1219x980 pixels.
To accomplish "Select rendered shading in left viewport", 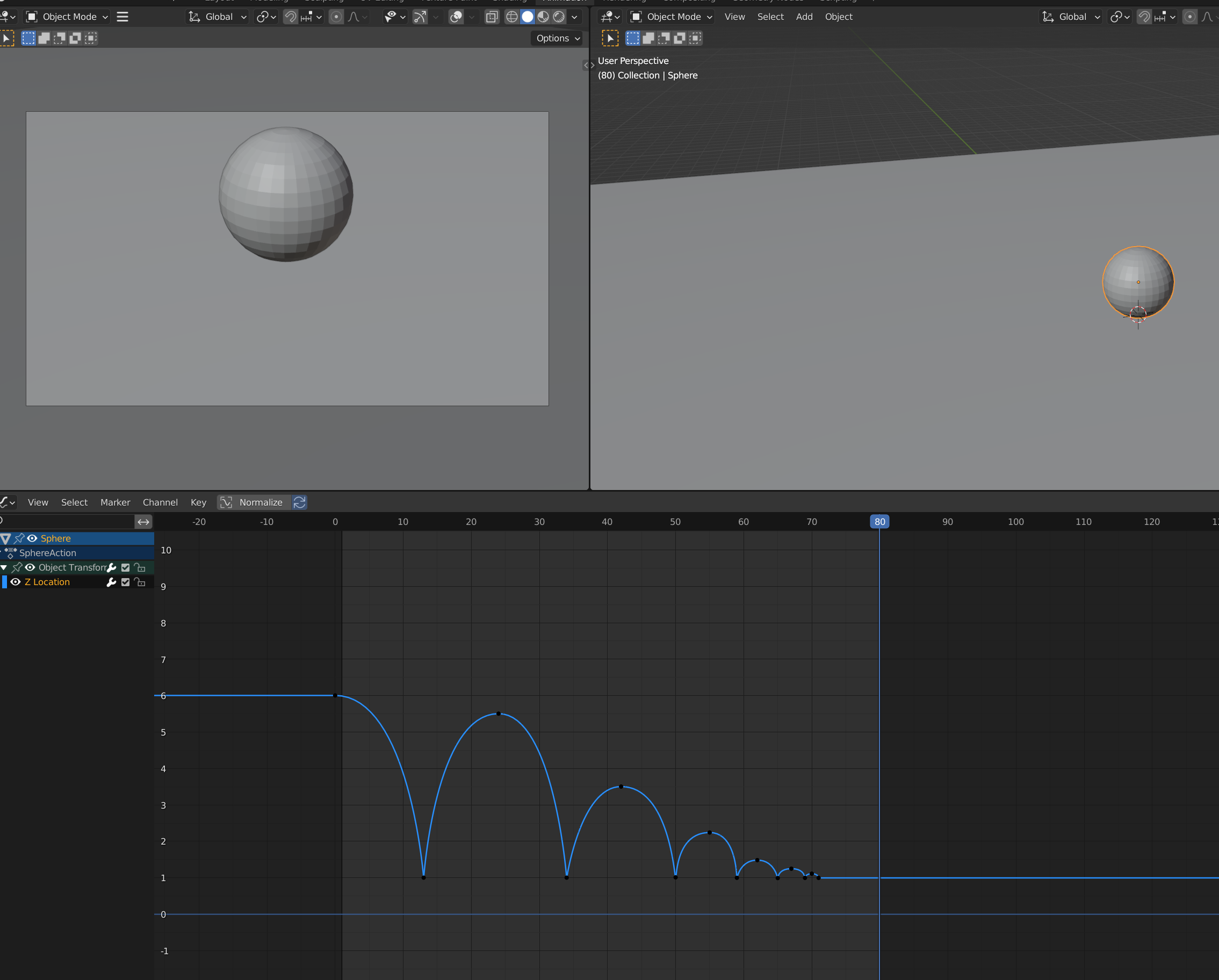I will tap(559, 17).
